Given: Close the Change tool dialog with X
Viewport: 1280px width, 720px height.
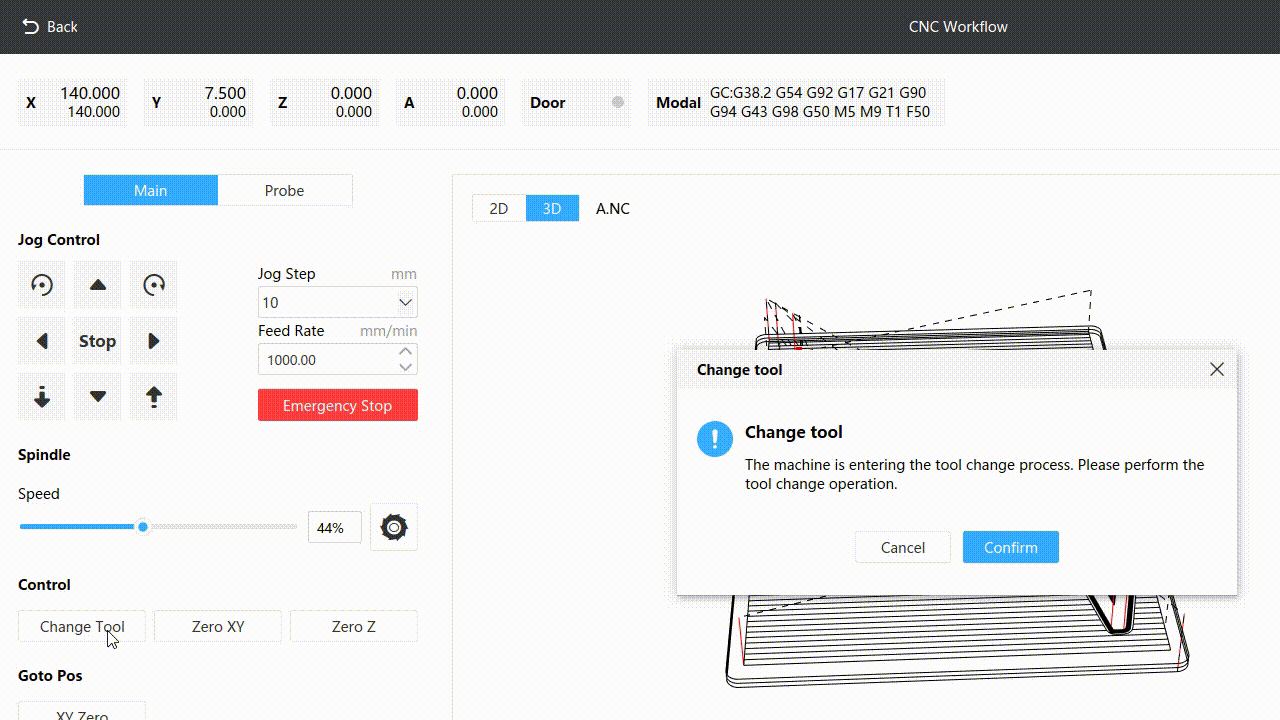Looking at the screenshot, I should 1216,370.
